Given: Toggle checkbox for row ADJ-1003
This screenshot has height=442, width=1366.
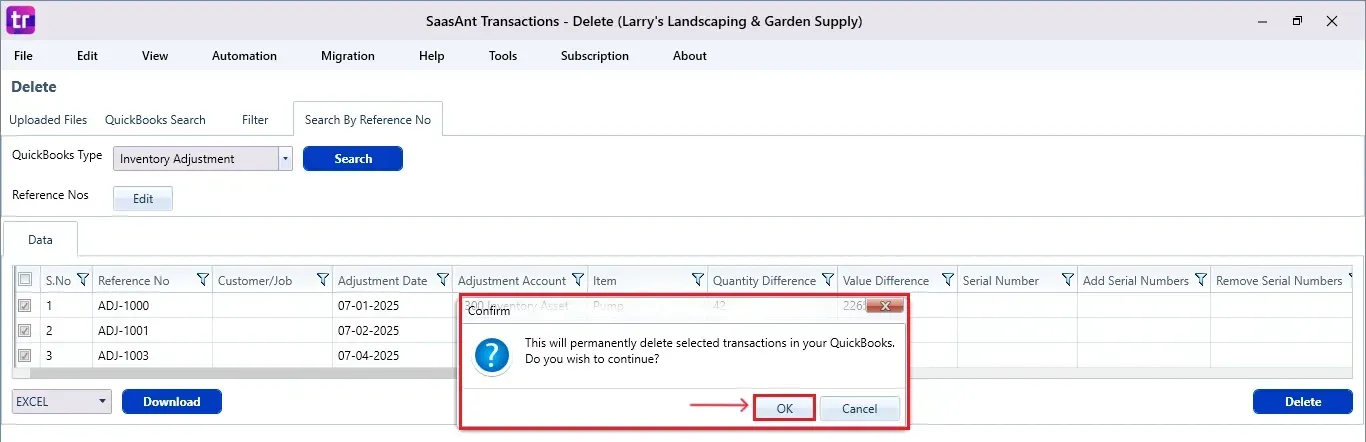Looking at the screenshot, I should tap(25, 355).
